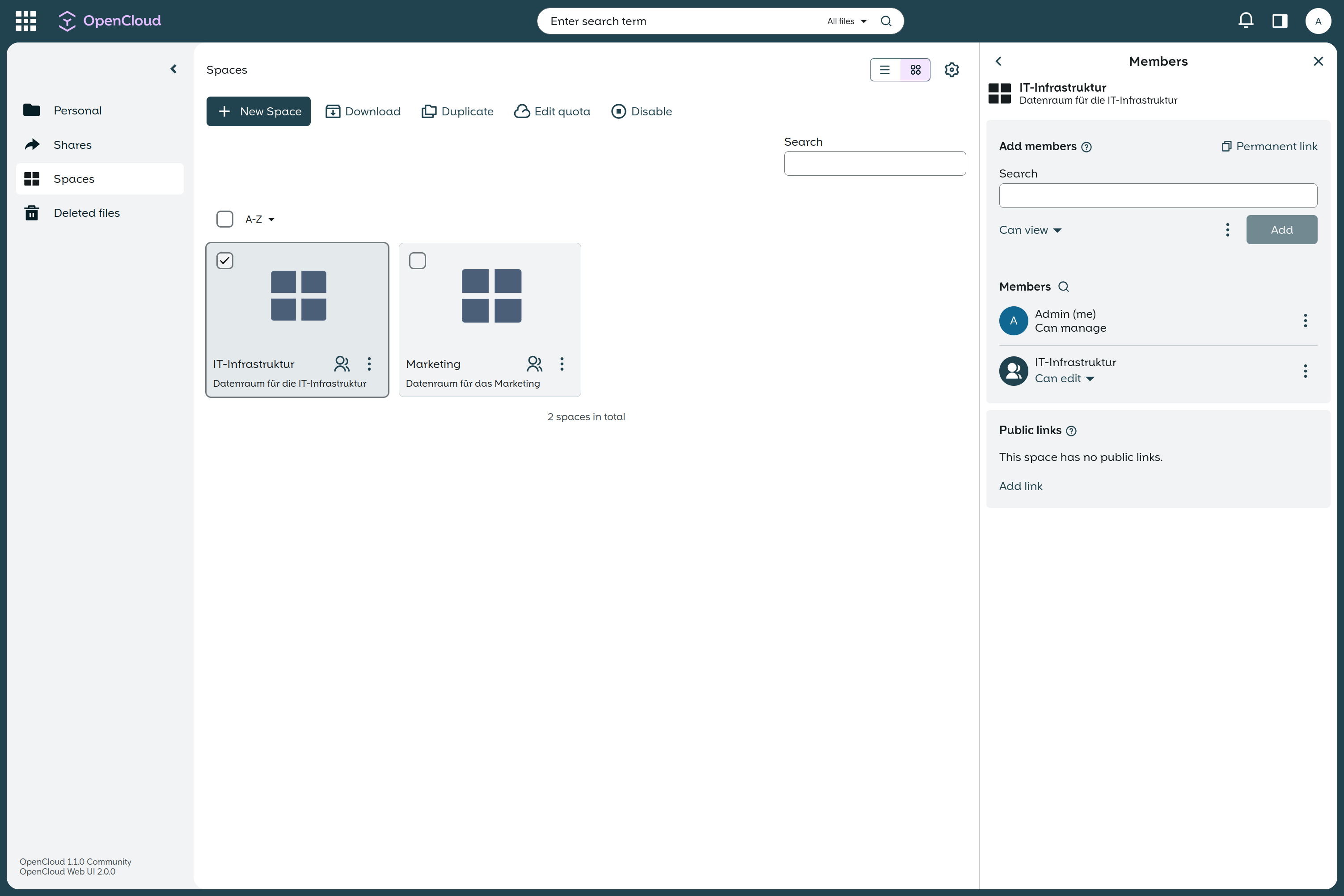
Task: Open the notifications bell
Action: pos(1246,21)
